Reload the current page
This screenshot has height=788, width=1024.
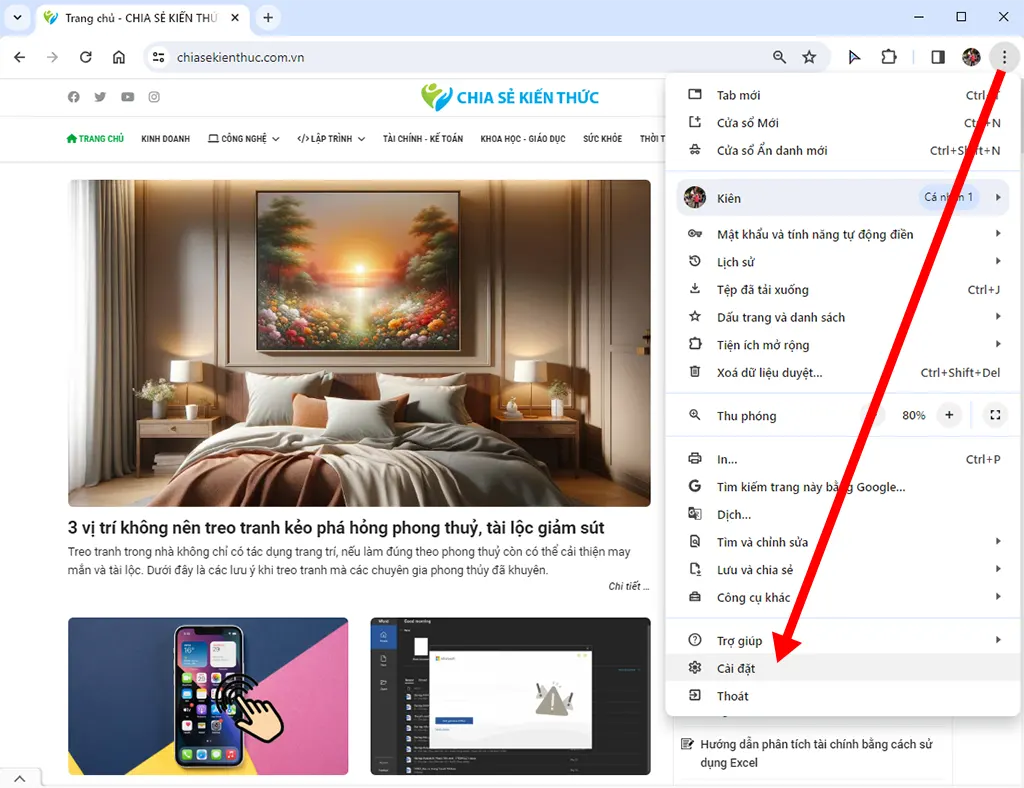click(85, 57)
